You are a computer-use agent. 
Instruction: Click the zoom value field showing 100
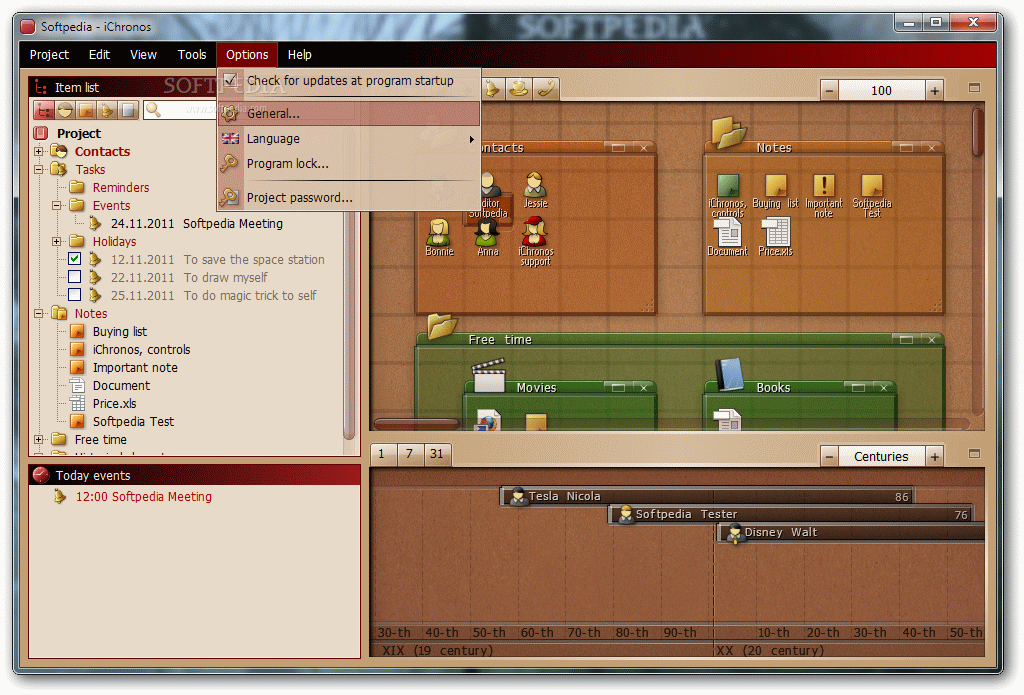[x=882, y=90]
